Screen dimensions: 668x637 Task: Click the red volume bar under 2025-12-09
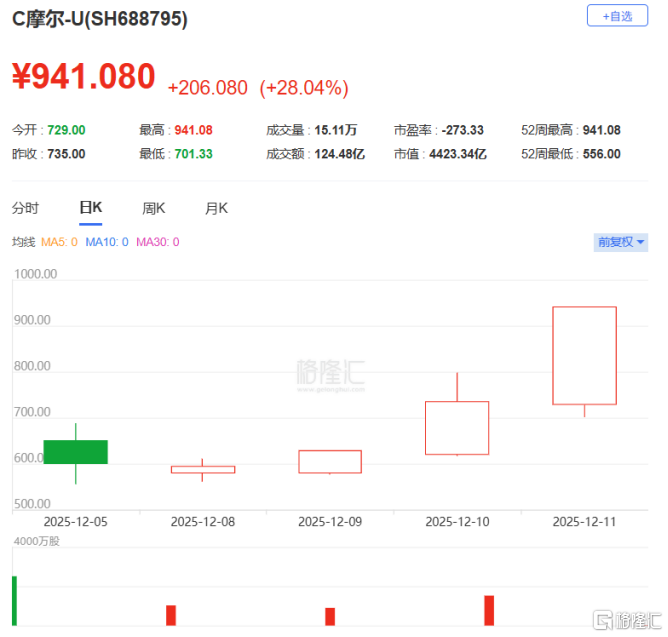point(330,616)
